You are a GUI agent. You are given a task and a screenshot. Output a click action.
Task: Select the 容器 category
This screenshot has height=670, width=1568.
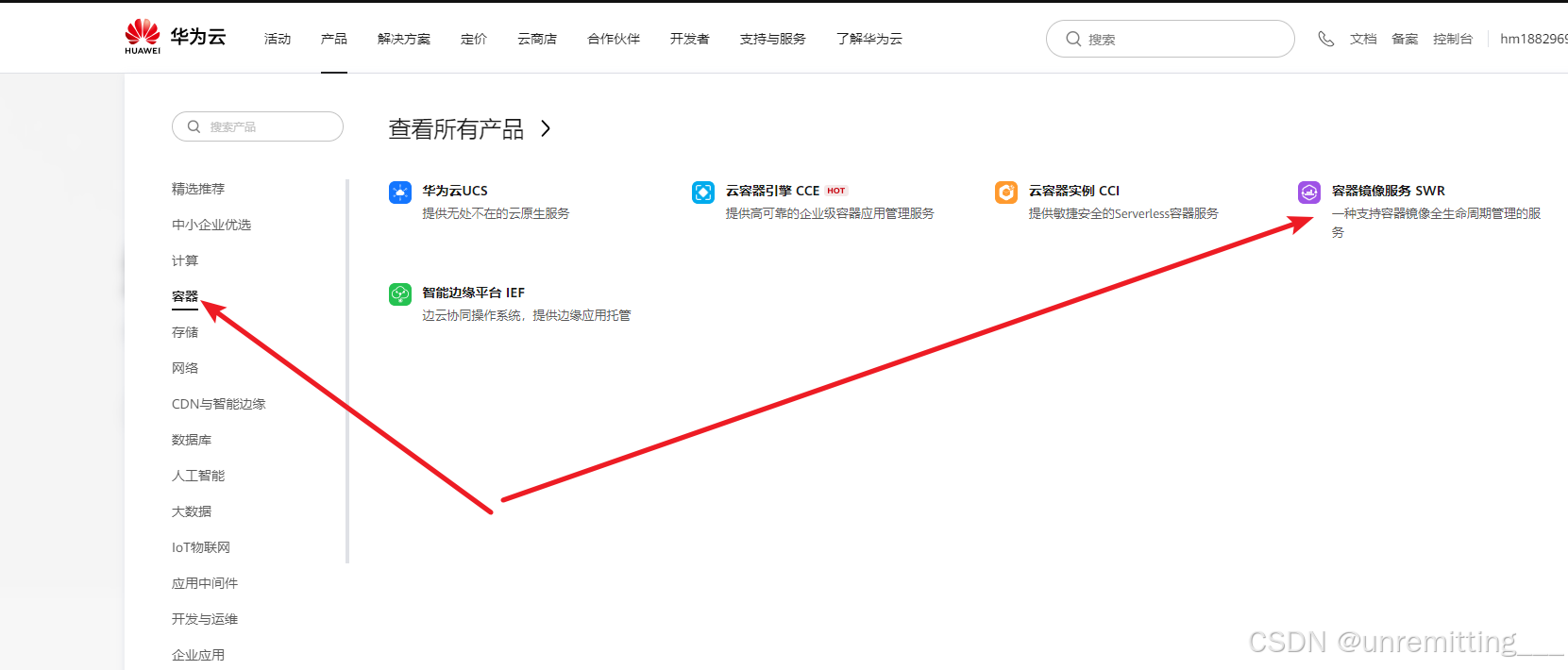185,296
